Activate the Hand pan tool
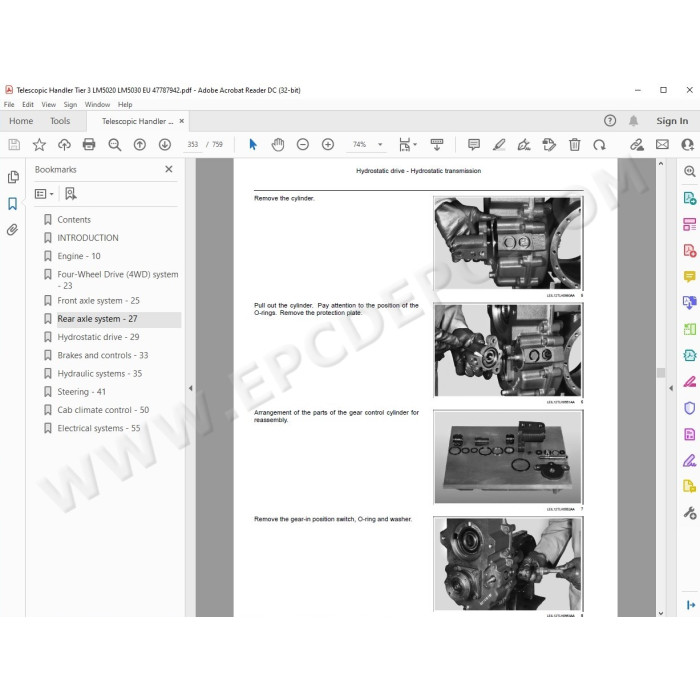 (x=278, y=144)
